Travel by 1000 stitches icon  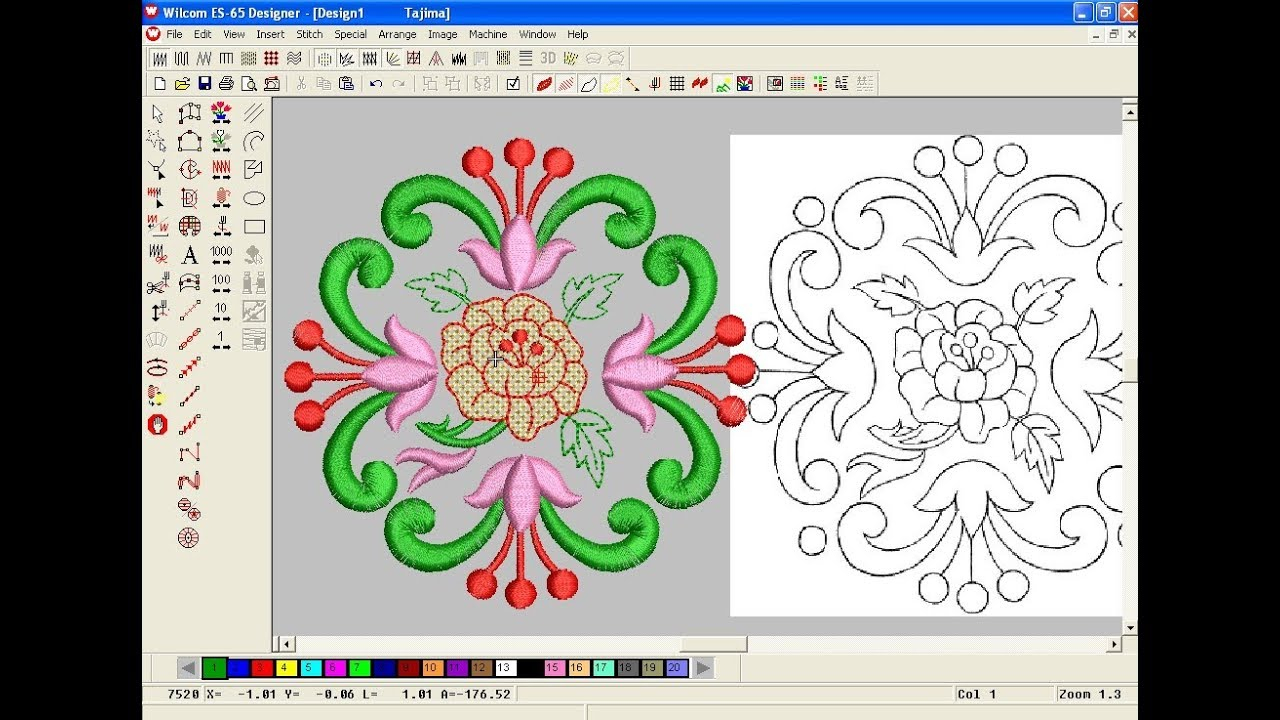221,255
